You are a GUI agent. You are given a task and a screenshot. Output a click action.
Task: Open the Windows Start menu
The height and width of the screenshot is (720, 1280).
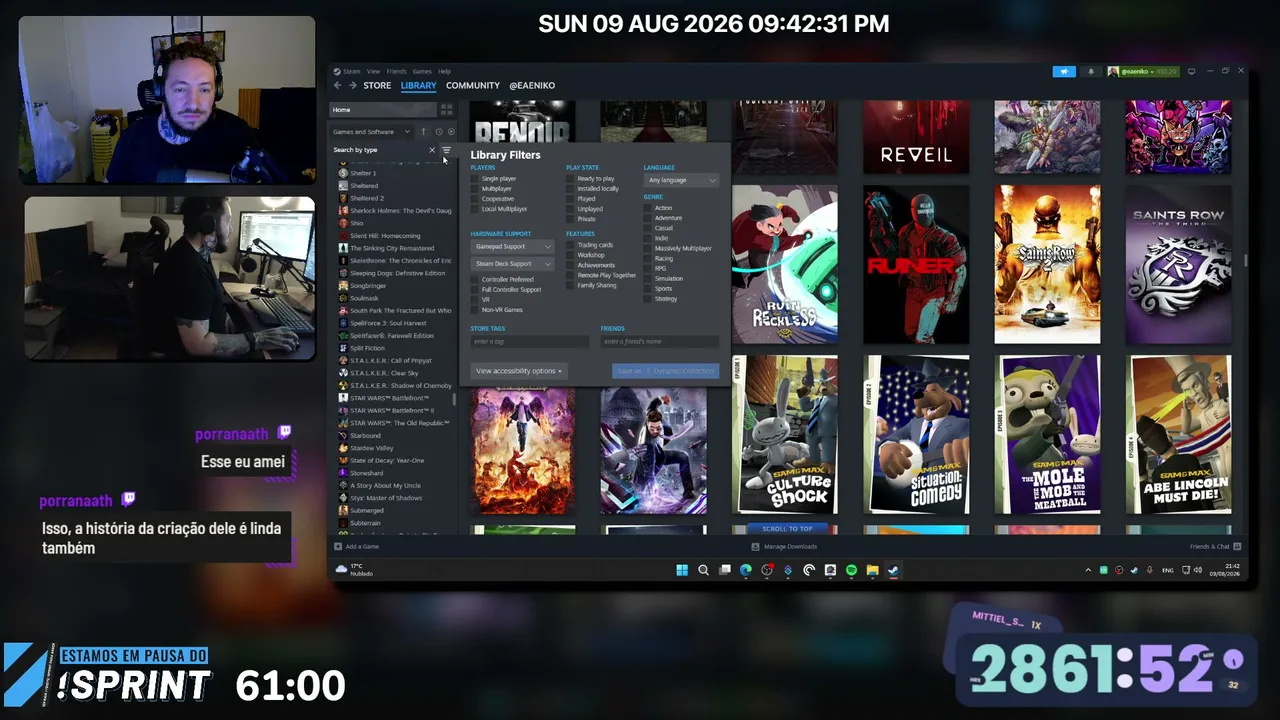click(x=682, y=570)
